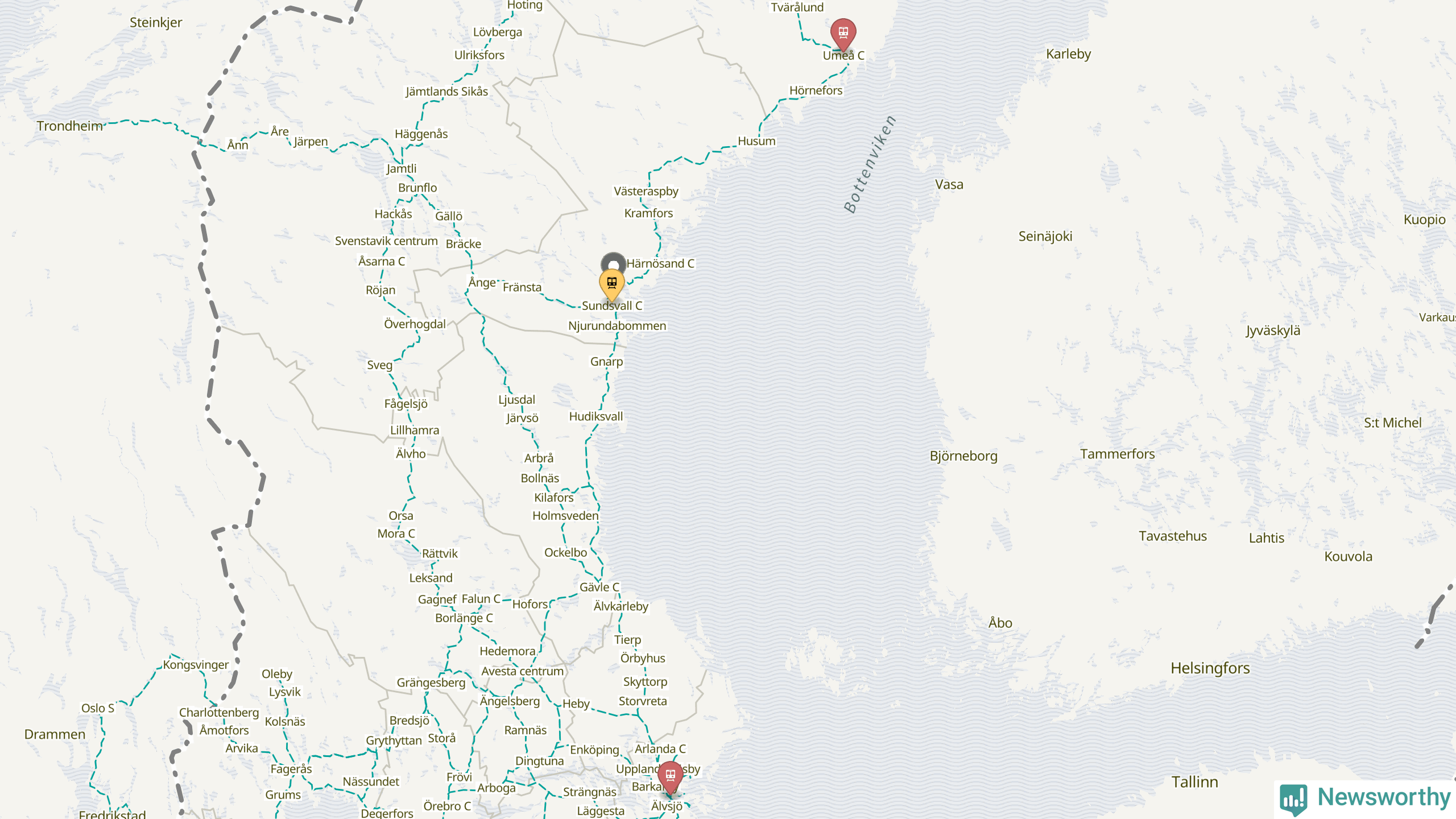Click the Arlanda C station label

[660, 749]
